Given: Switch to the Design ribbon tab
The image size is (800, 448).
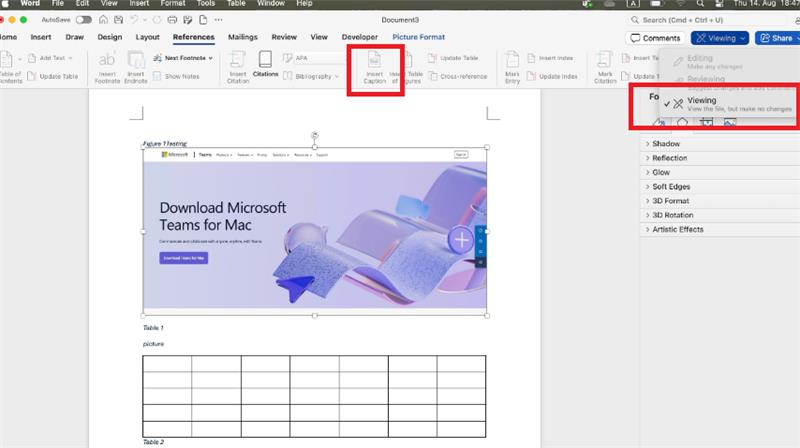Looking at the screenshot, I should (x=110, y=37).
